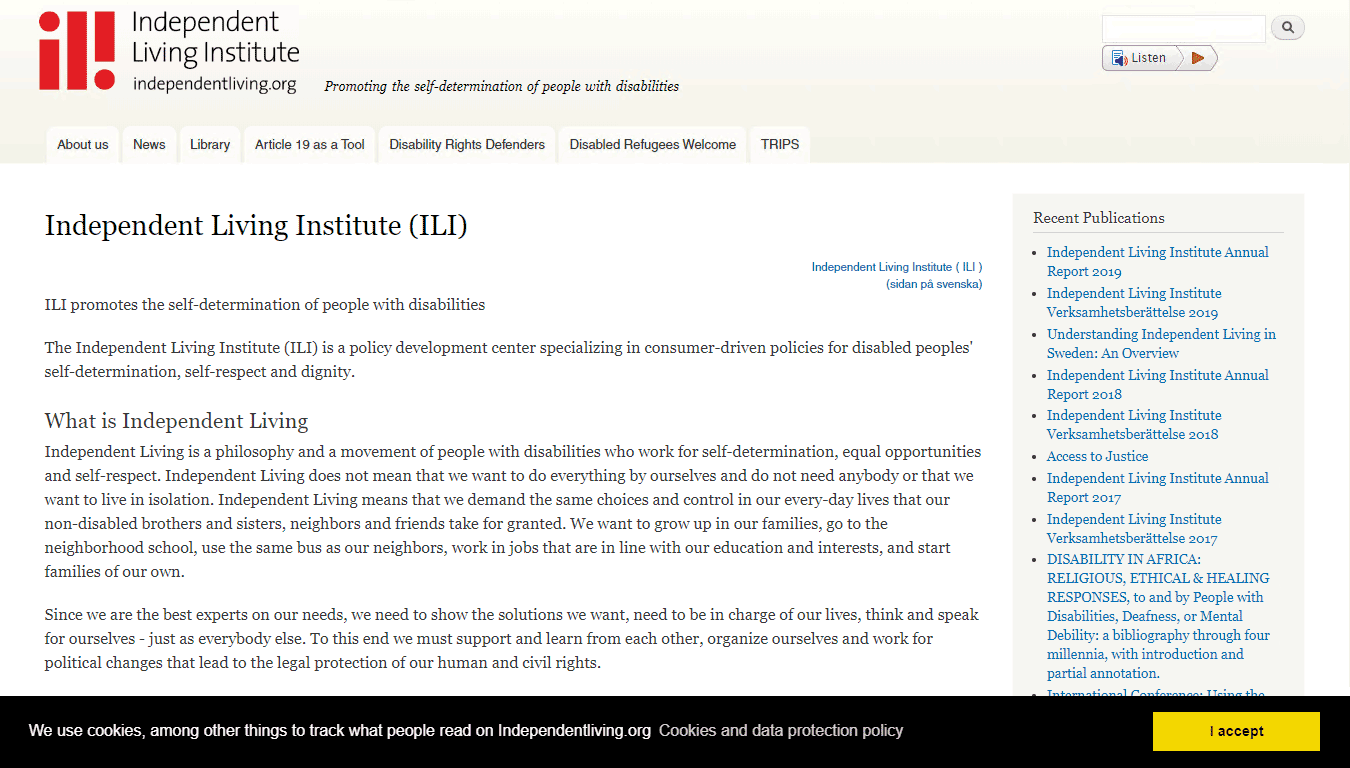The image size is (1350, 768).
Task: Open the About us menu tab
Action: click(82, 145)
